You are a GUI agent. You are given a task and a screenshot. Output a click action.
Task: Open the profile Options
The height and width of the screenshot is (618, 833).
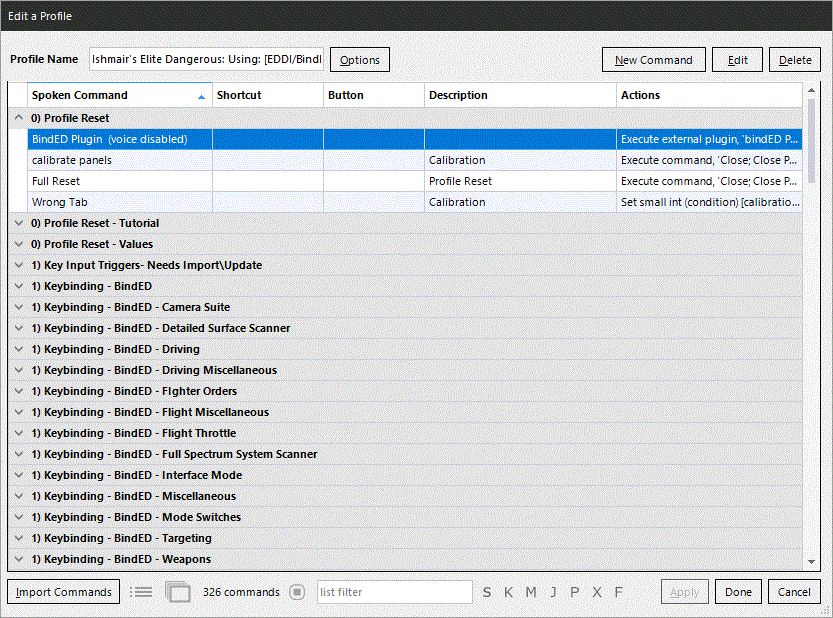[x=360, y=60]
